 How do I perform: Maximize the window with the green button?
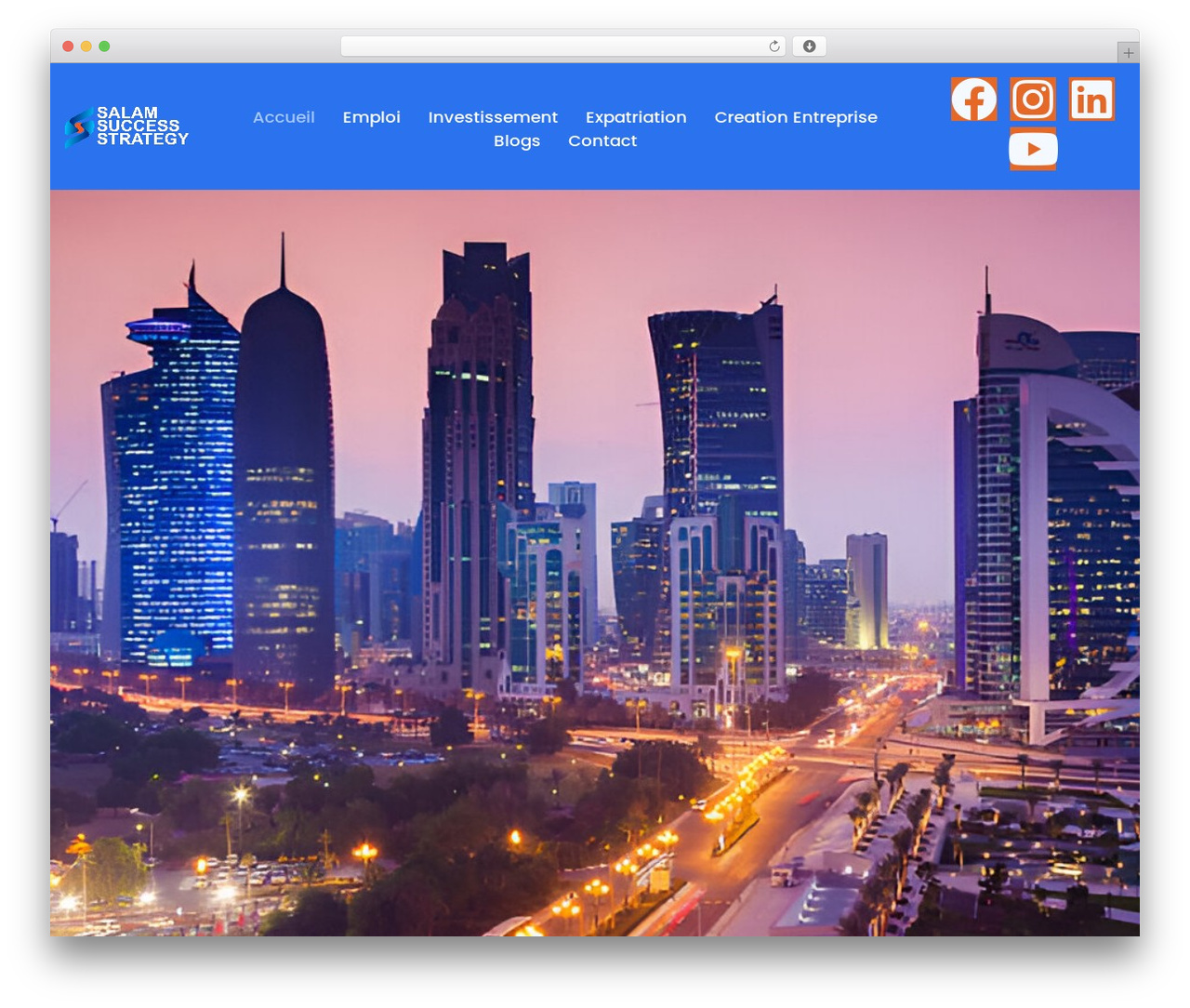pyautogui.click(x=104, y=46)
